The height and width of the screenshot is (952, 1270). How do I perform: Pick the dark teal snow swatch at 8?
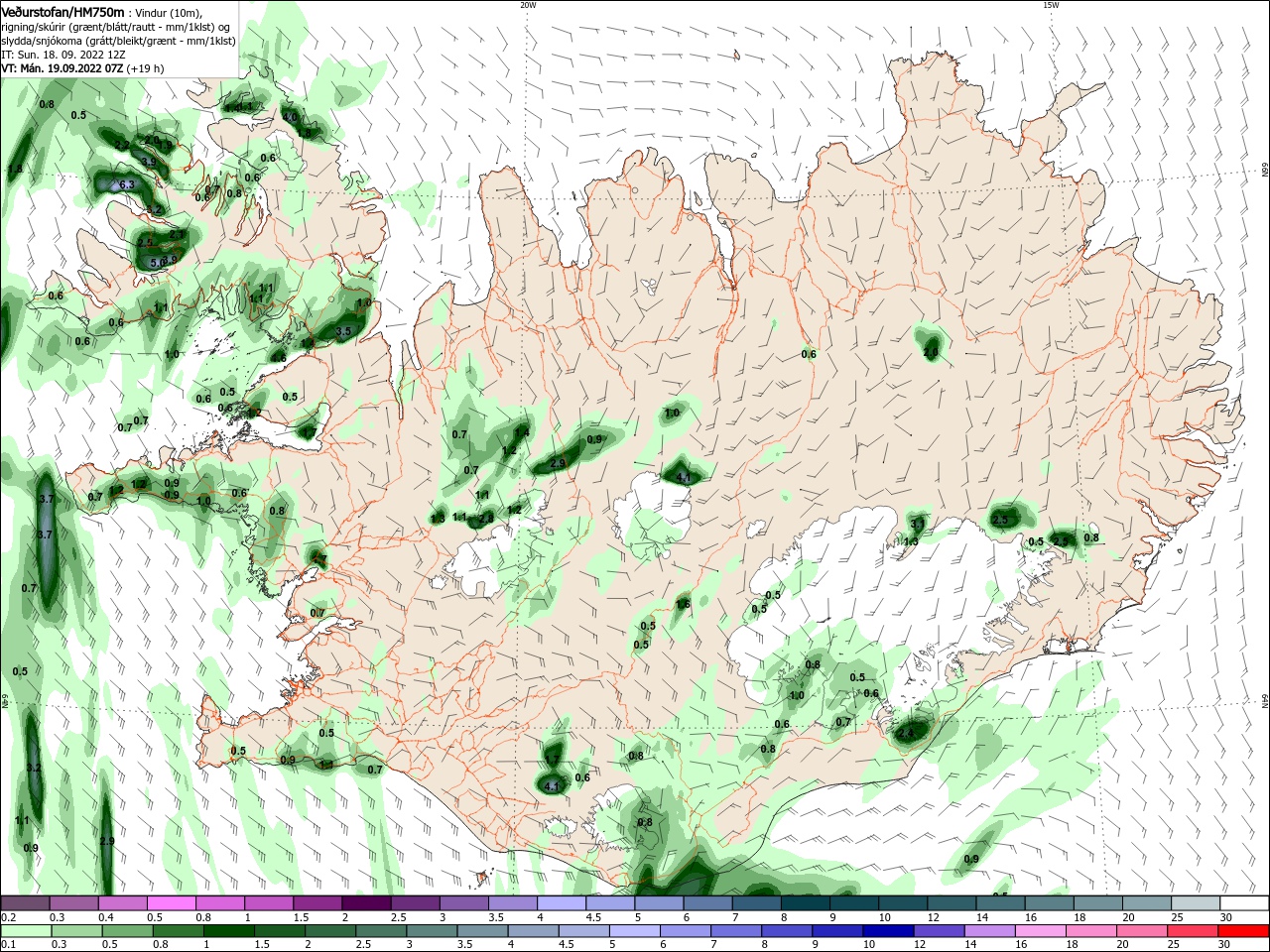[806, 903]
